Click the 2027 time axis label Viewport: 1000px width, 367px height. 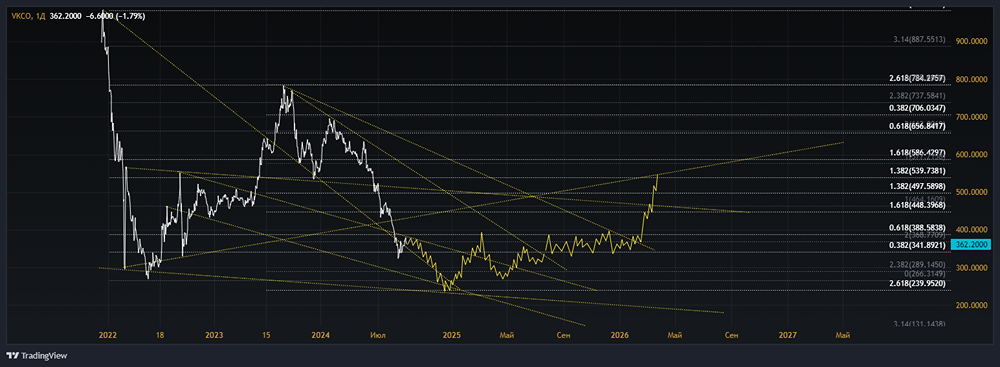coord(788,334)
